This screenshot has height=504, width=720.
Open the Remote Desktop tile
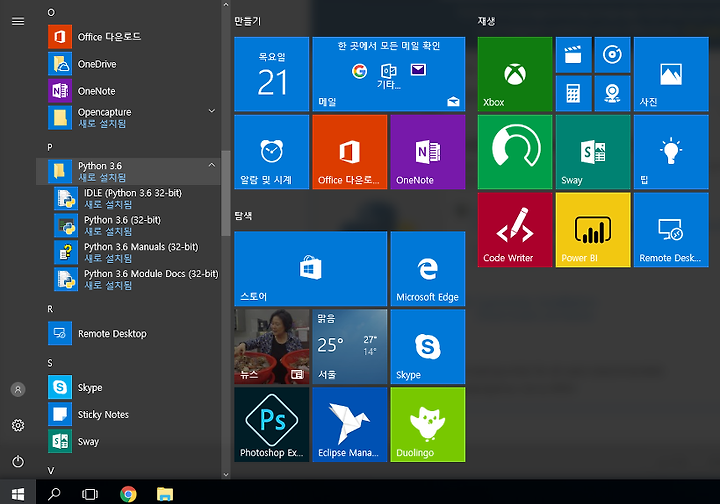coord(671,230)
